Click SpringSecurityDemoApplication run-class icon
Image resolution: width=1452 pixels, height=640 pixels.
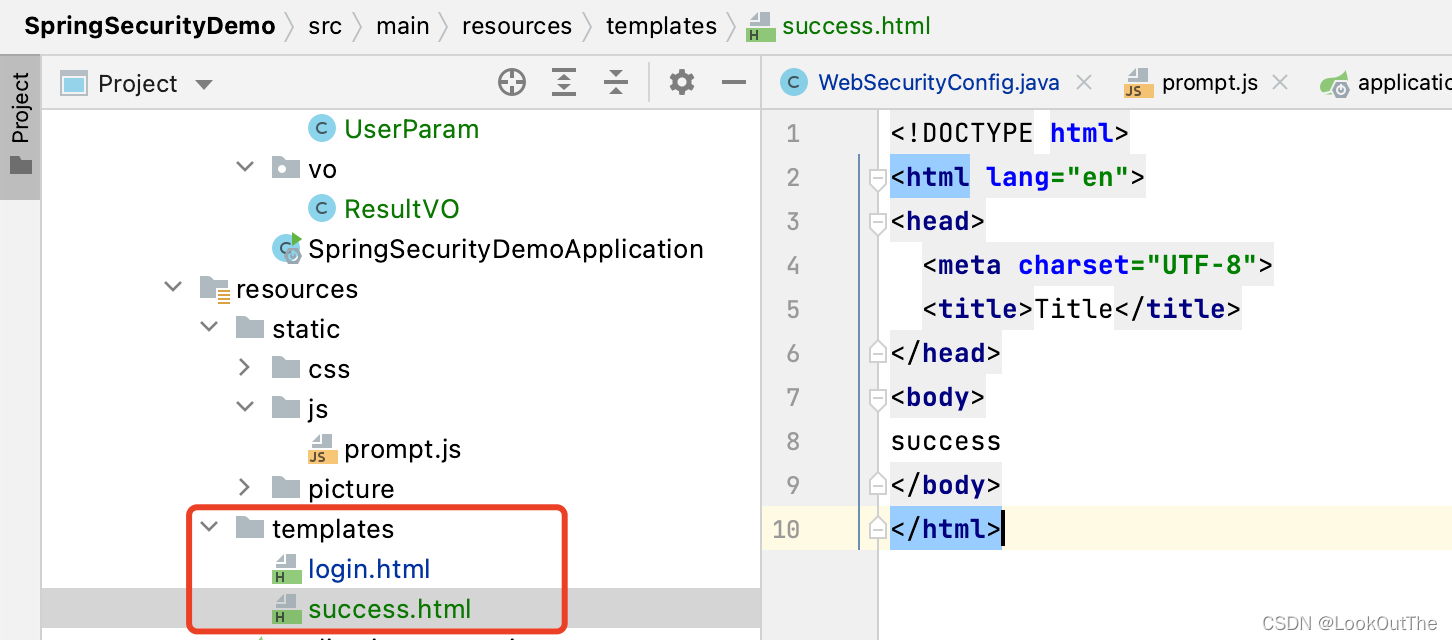[x=288, y=248]
